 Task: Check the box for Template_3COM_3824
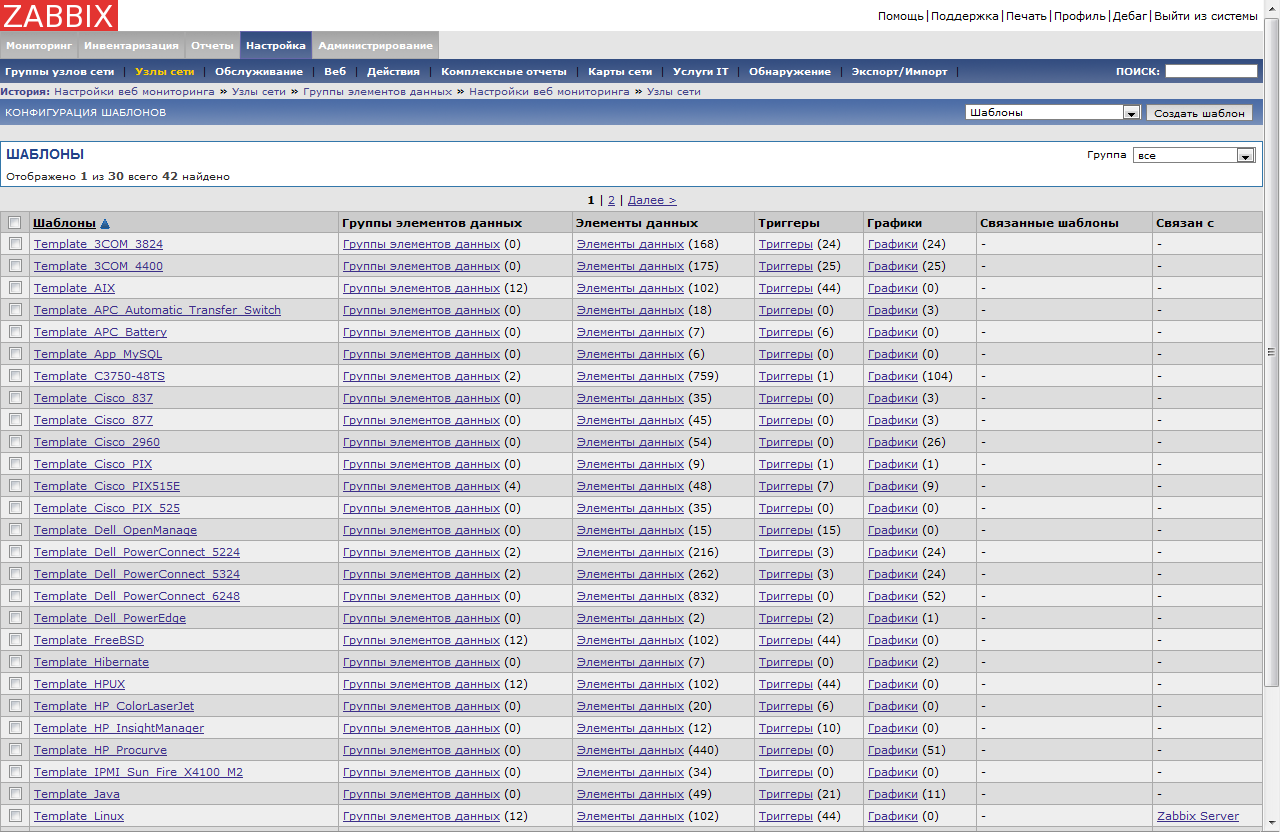tap(15, 244)
